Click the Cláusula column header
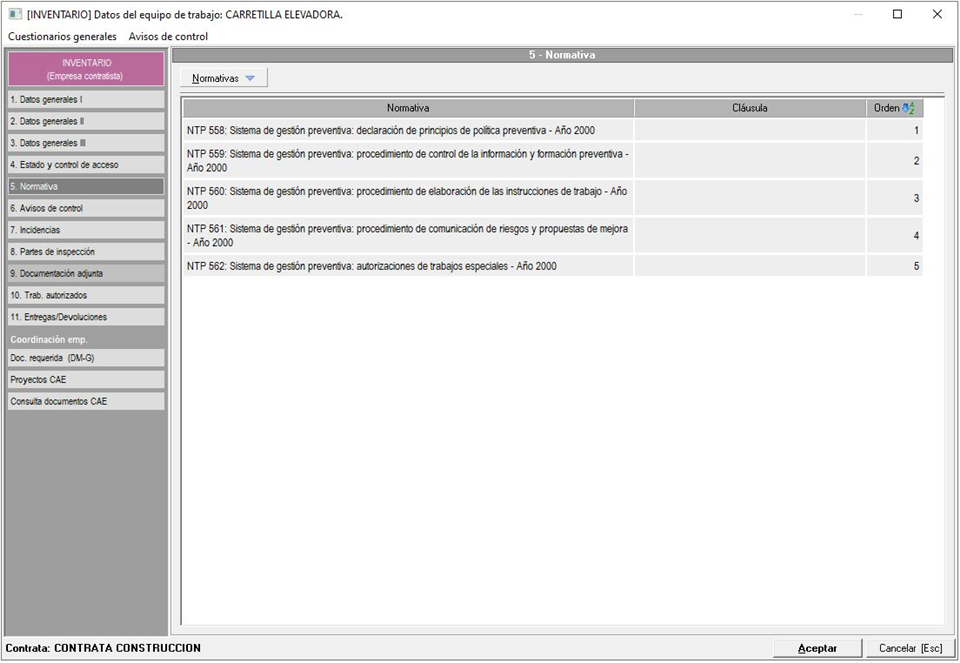This screenshot has width=960, height=663. coord(749,108)
